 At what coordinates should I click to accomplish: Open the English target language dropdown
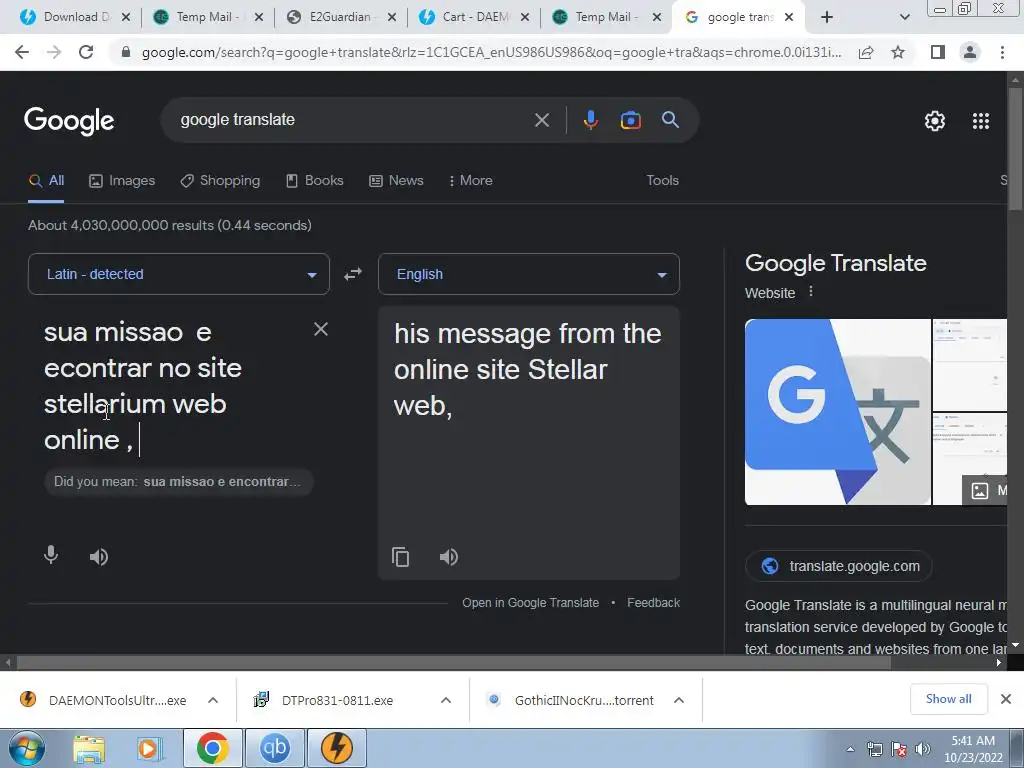pyautogui.click(x=528, y=274)
